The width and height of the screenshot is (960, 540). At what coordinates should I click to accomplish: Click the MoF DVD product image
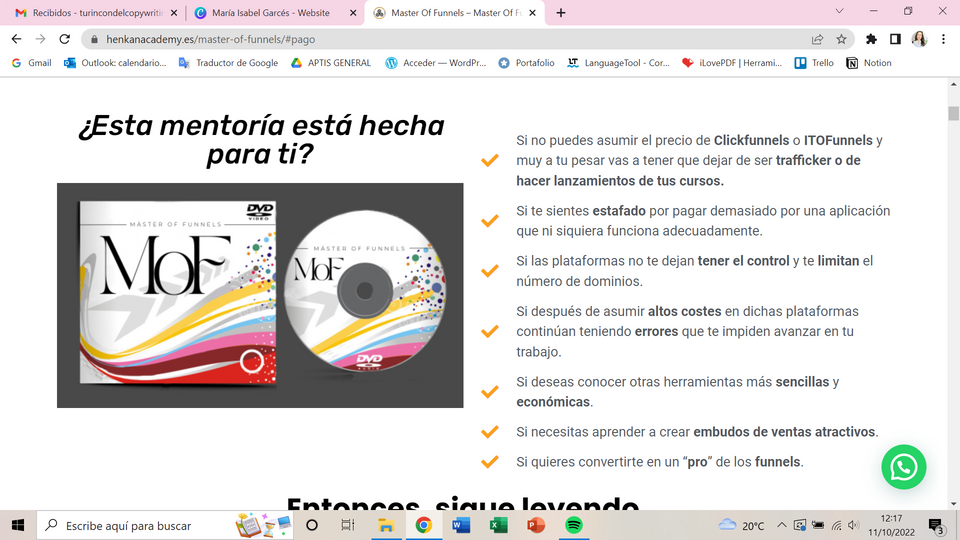[x=260, y=295]
